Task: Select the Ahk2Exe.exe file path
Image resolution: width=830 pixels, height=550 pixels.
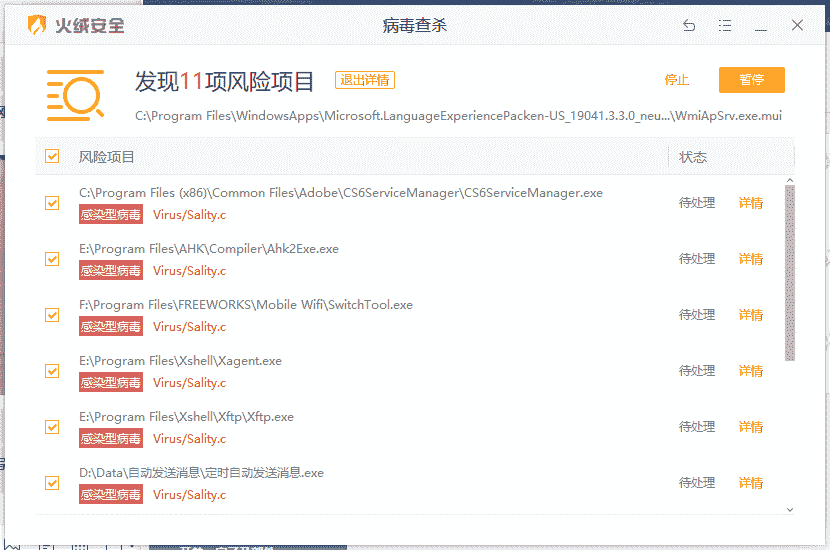Action: pos(209,249)
